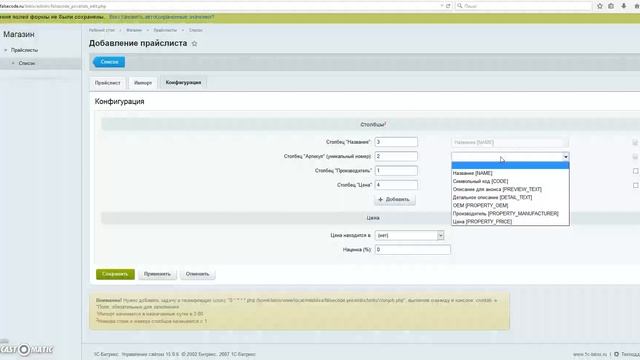Switch to the Конфигурация tab
Image resolution: width=640 pixels, height=360 pixels.
[183, 82]
